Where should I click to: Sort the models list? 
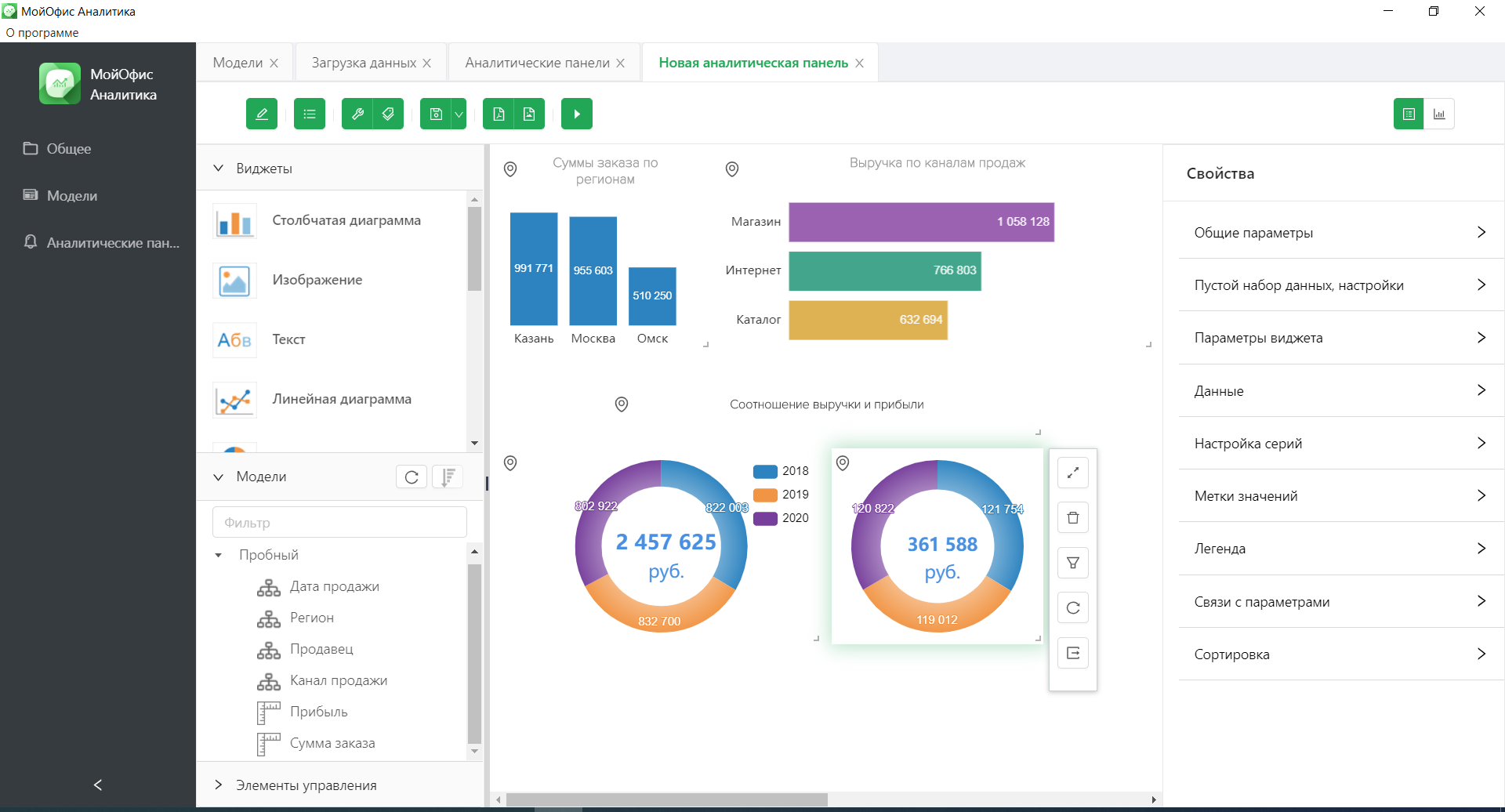(x=448, y=477)
